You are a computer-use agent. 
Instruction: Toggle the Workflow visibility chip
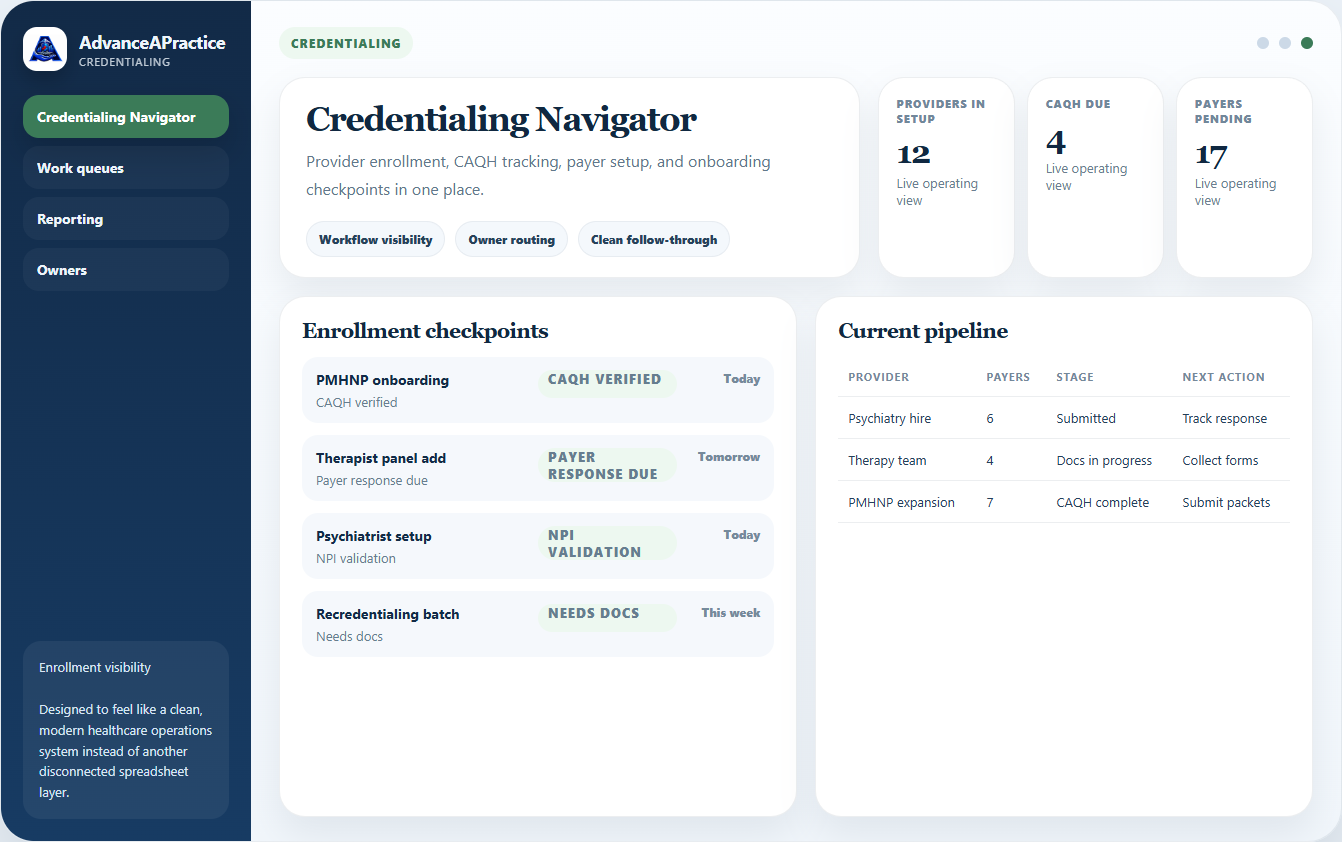375,239
